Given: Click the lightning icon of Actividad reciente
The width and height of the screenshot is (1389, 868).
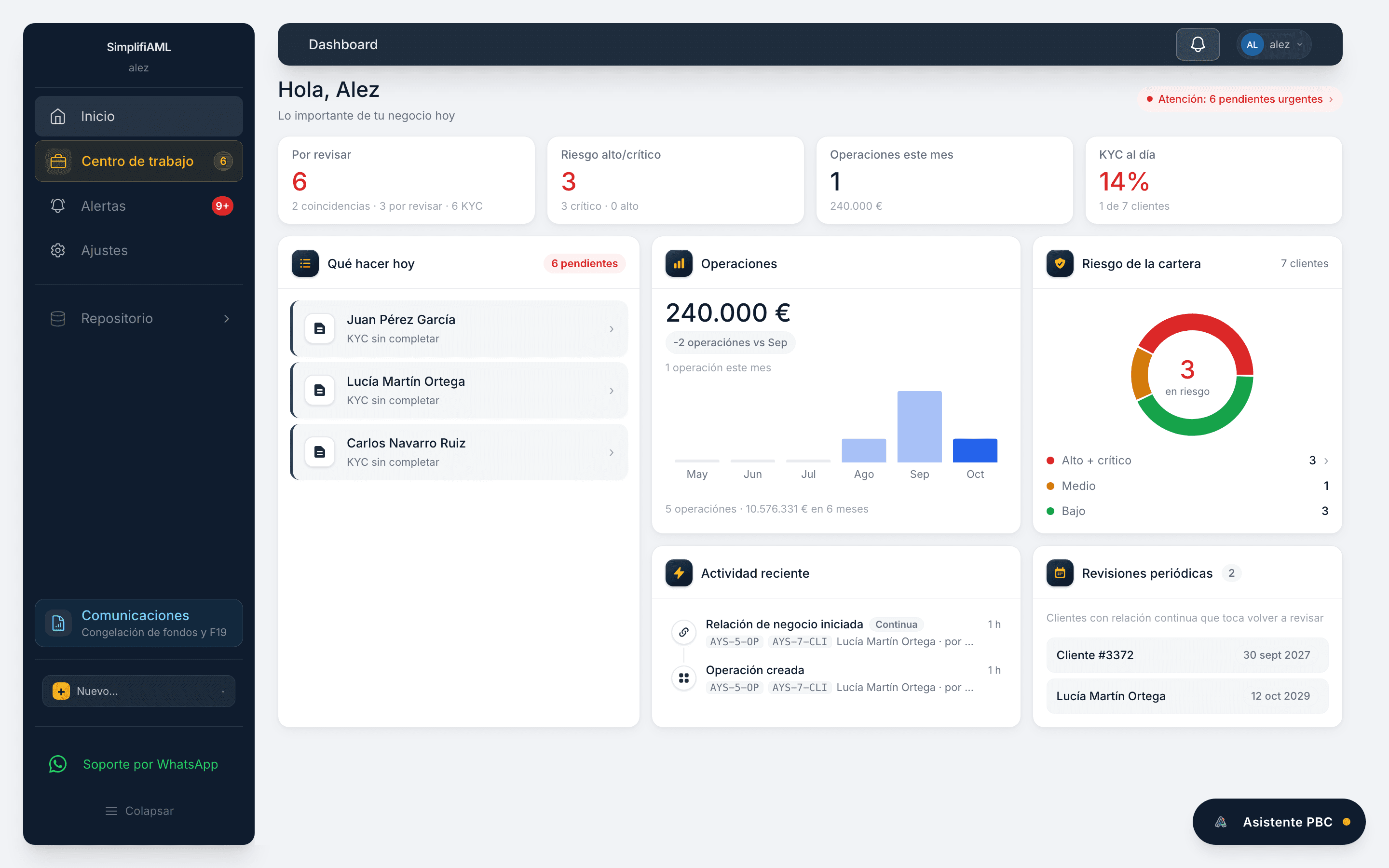Looking at the screenshot, I should (x=679, y=573).
